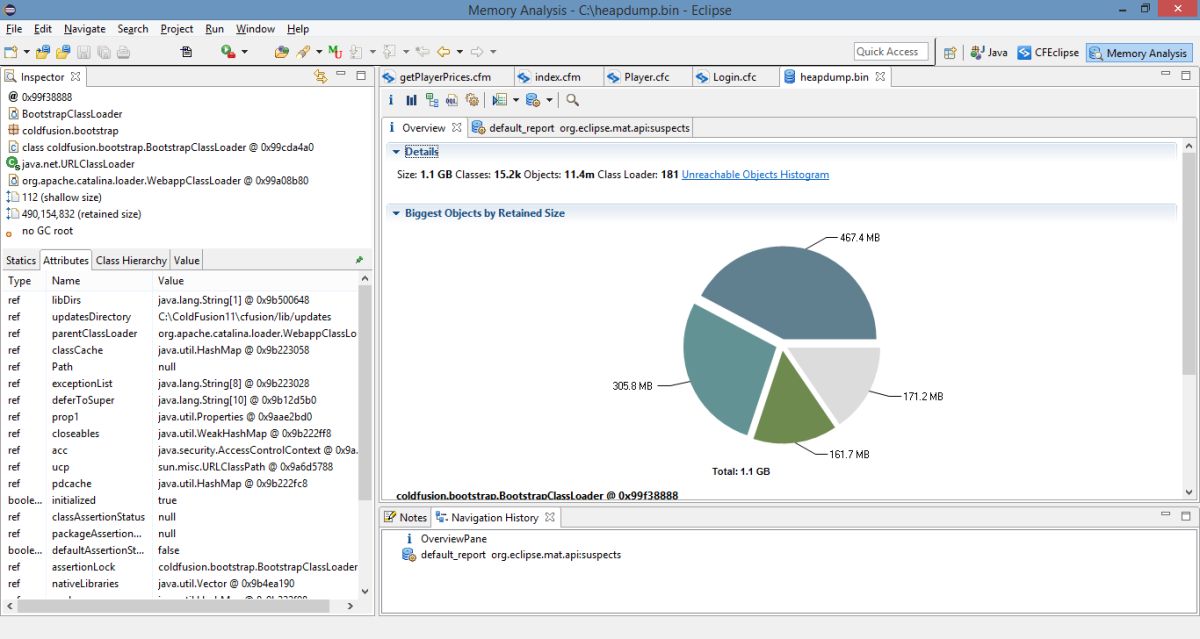The height and width of the screenshot is (639, 1200).
Task: Maximize the Inspector view
Action: 360,74
